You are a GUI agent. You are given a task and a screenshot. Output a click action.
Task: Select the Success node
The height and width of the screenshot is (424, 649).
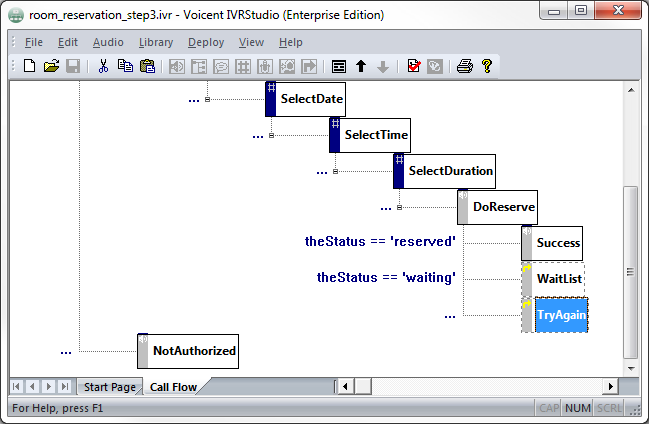pos(557,243)
